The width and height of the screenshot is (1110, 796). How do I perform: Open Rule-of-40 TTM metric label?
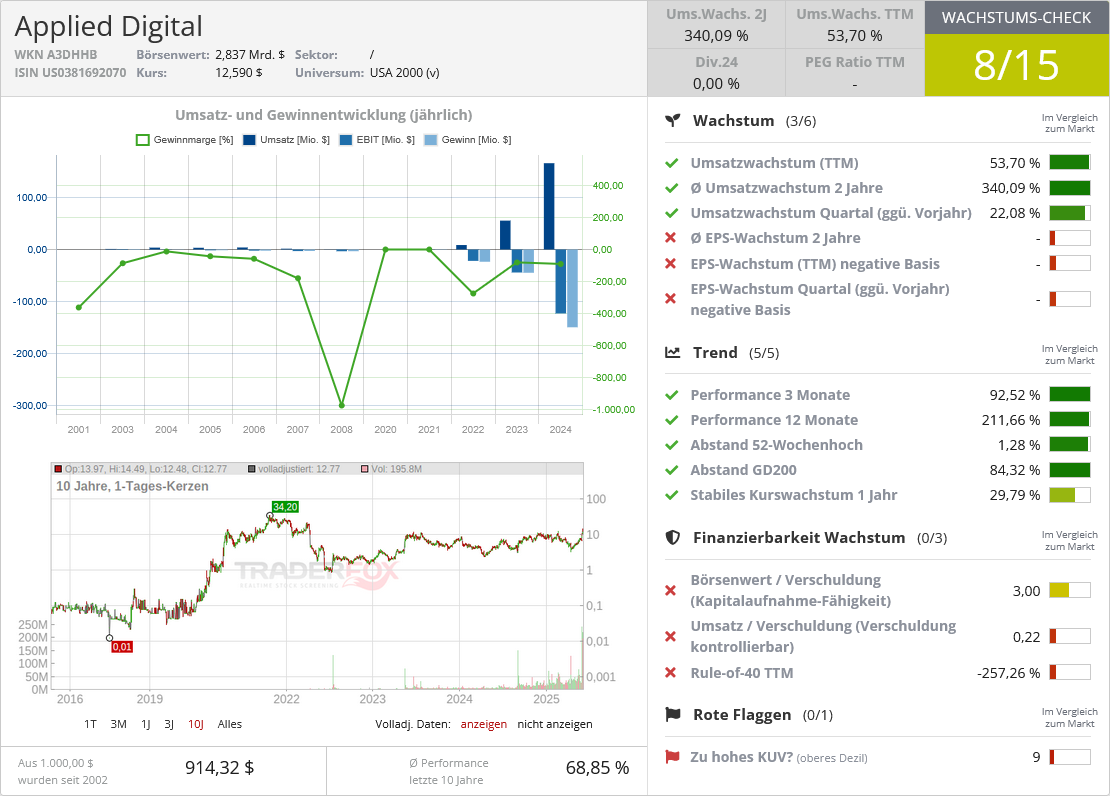click(742, 673)
